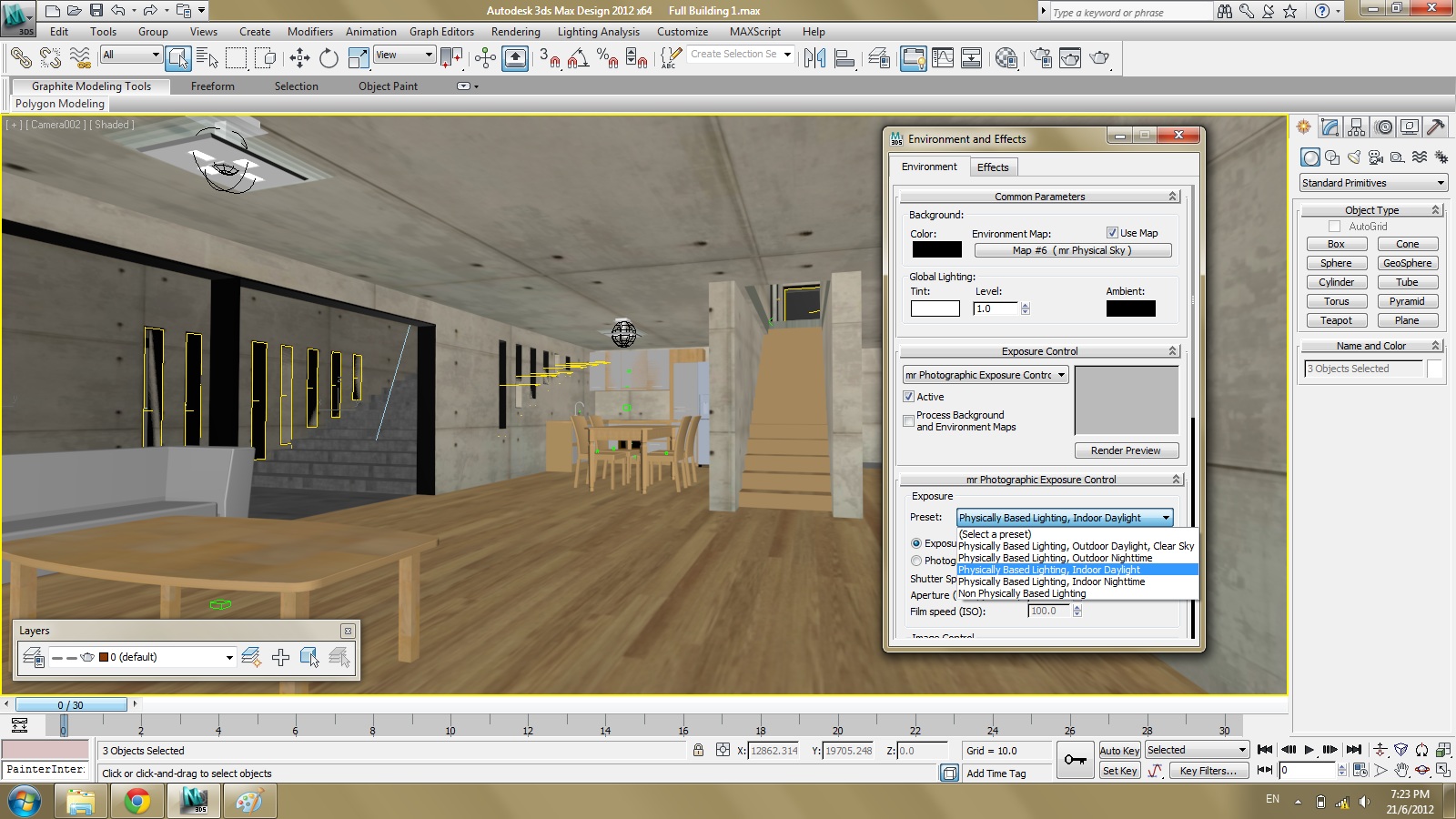
Task: Select the Select and Link tool
Action: [x=20, y=58]
